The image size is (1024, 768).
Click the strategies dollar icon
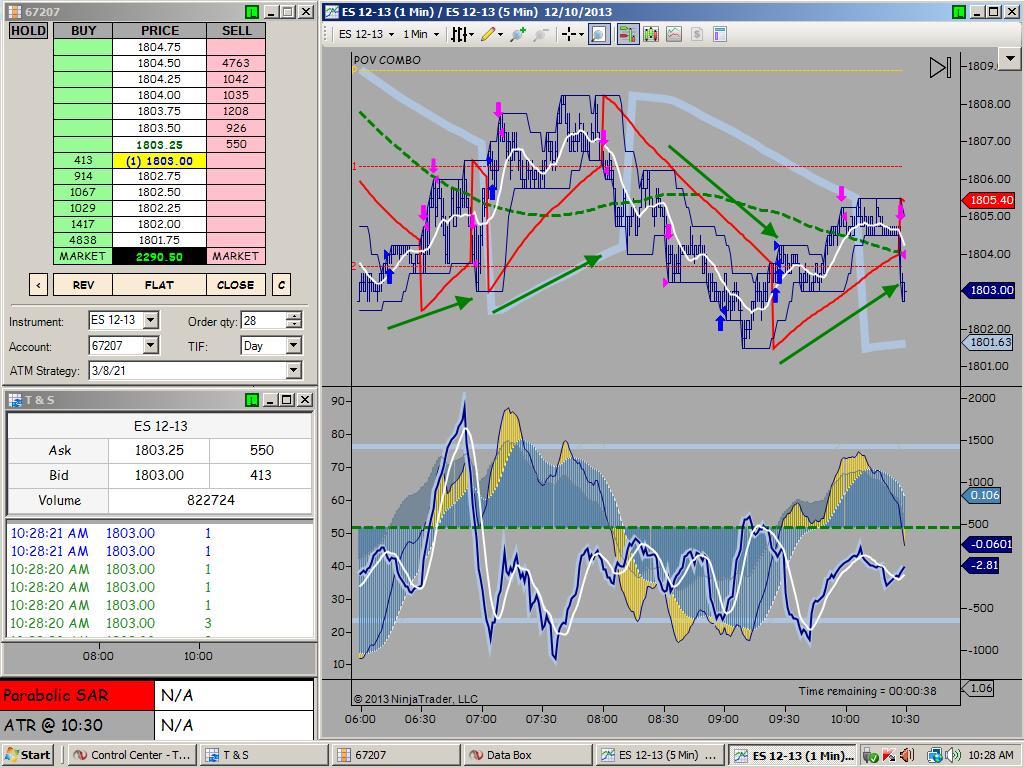pyautogui.click(x=697, y=35)
